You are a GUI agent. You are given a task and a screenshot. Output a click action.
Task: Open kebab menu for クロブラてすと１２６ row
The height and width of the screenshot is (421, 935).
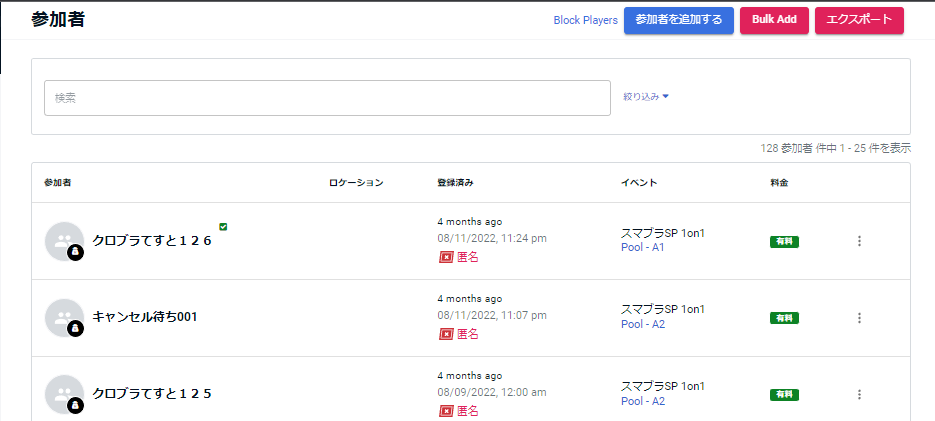pos(859,241)
